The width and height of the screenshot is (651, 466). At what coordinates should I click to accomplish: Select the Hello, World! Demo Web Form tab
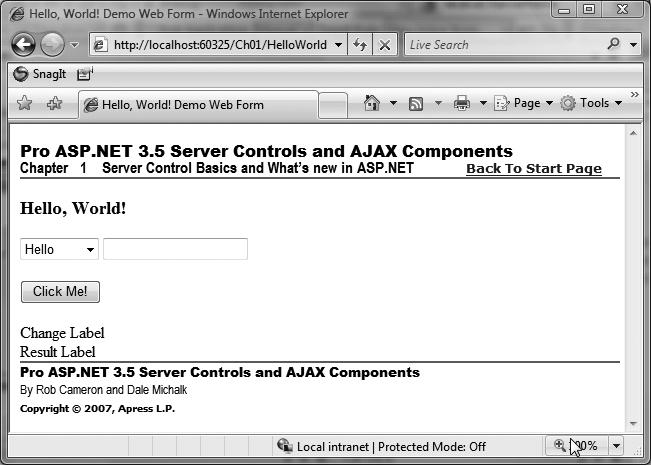point(198,105)
